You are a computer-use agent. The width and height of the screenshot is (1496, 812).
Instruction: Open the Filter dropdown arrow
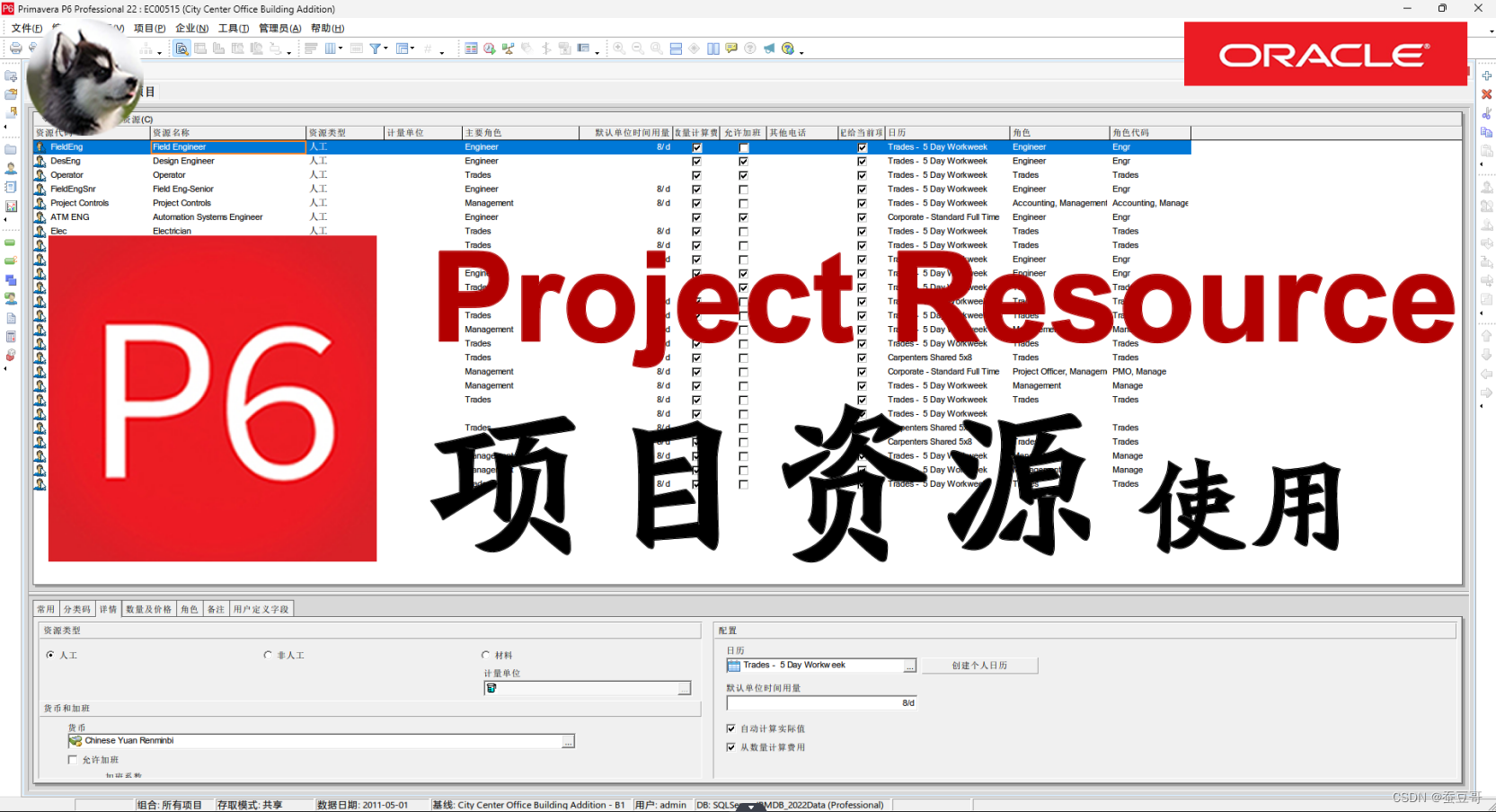(386, 49)
